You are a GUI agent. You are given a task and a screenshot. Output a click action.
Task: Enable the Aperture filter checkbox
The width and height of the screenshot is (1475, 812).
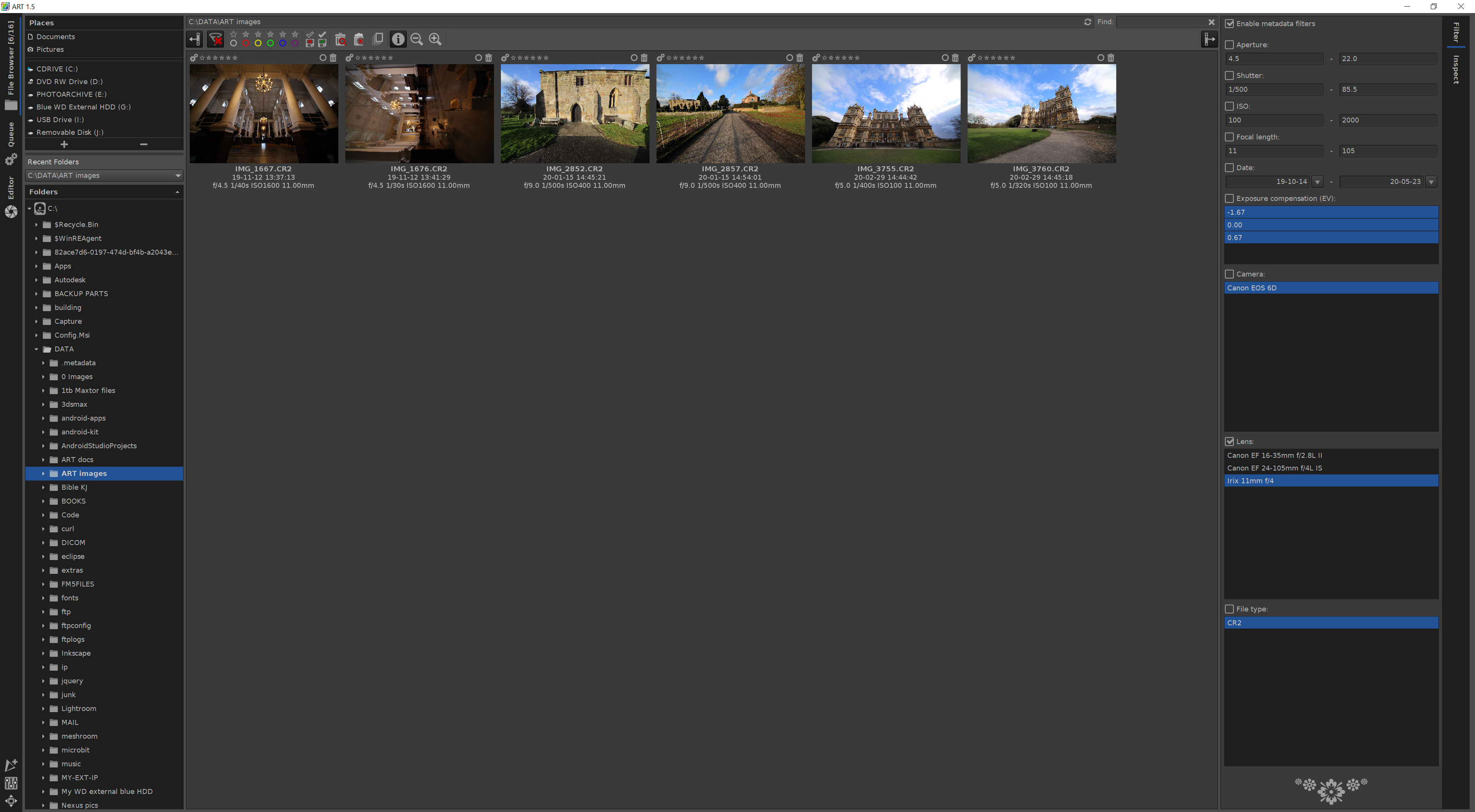1229,45
